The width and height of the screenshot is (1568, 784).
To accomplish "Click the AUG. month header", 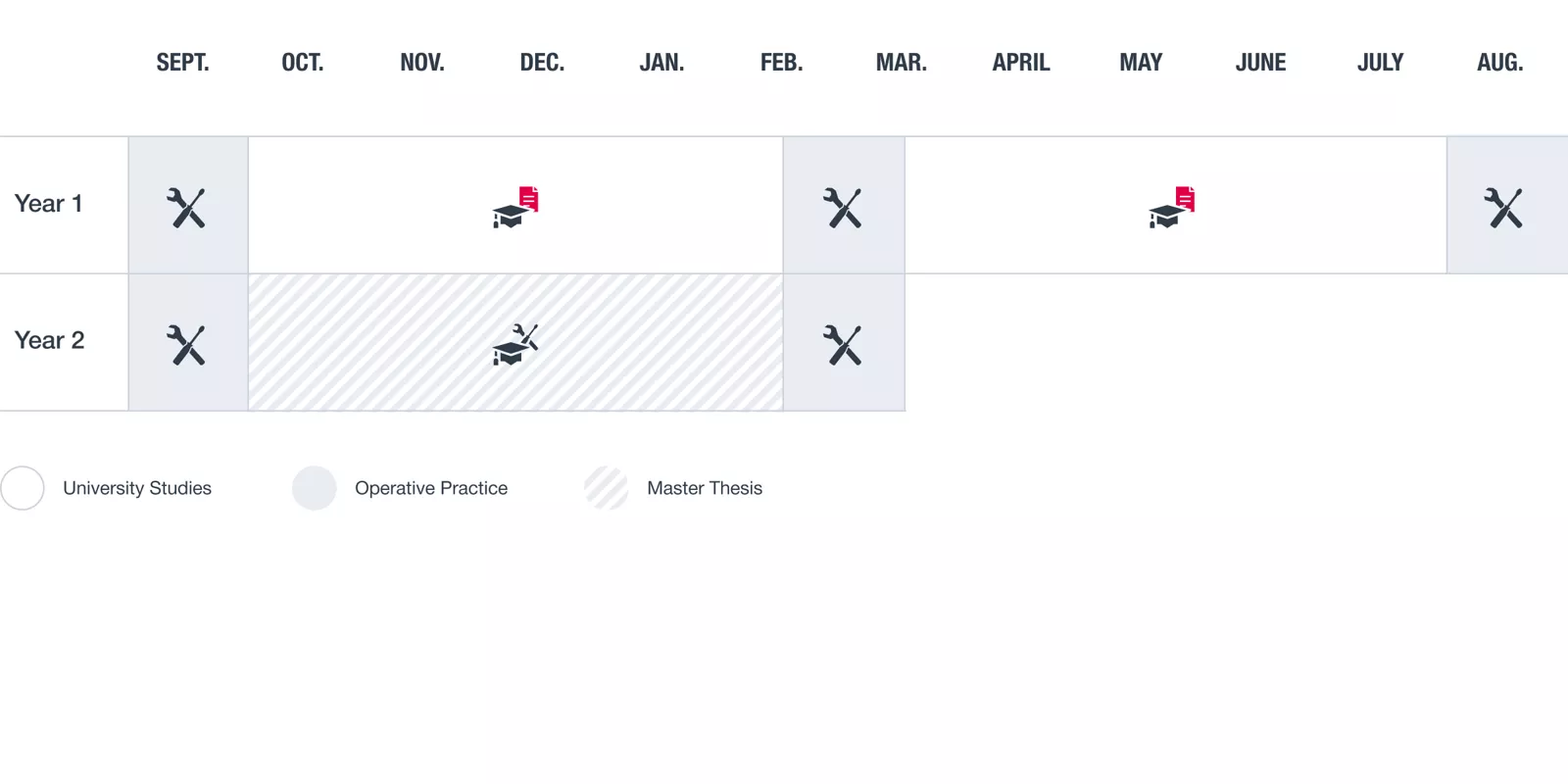I will click(1499, 63).
